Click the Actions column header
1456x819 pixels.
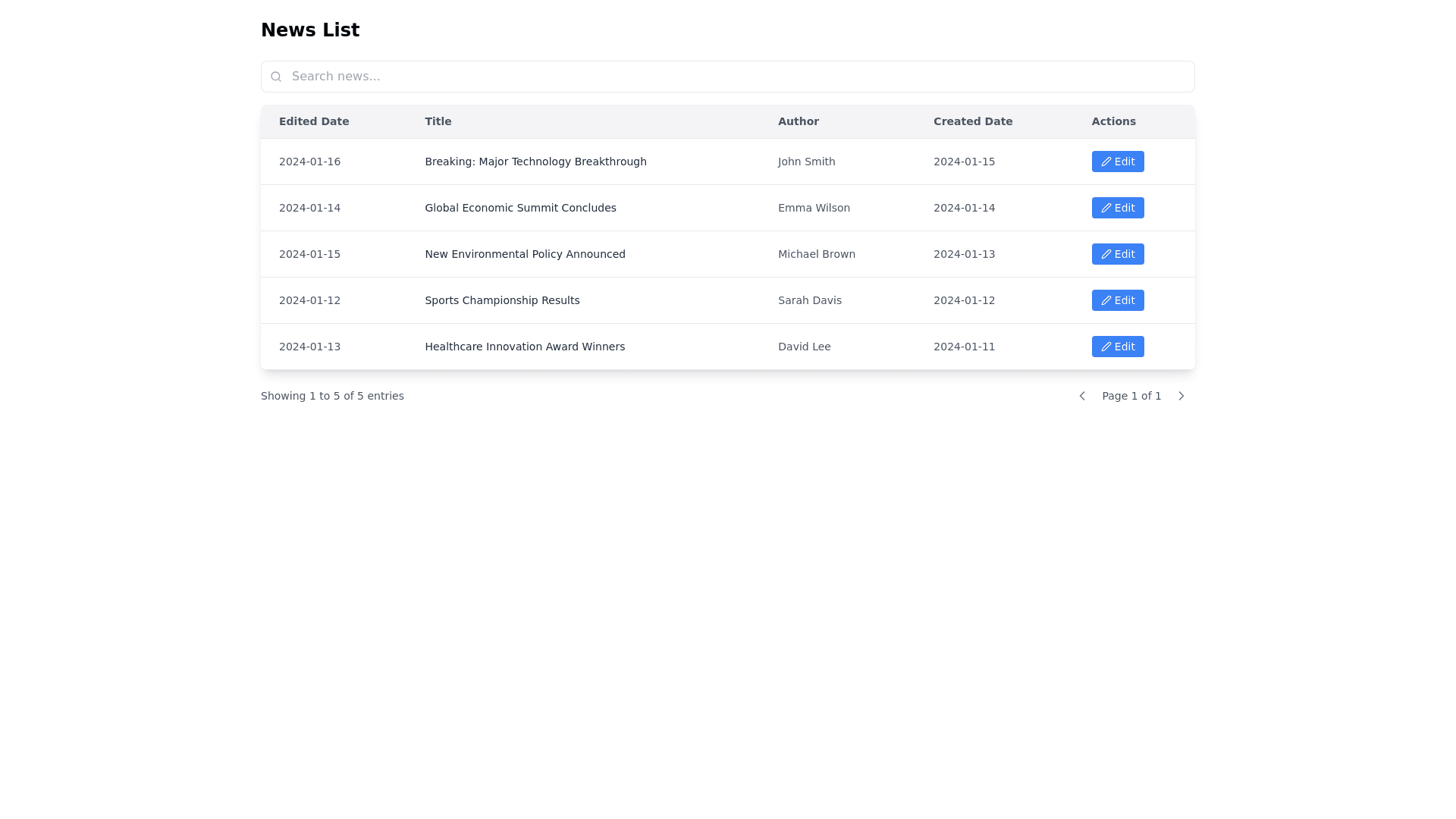[x=1113, y=121]
